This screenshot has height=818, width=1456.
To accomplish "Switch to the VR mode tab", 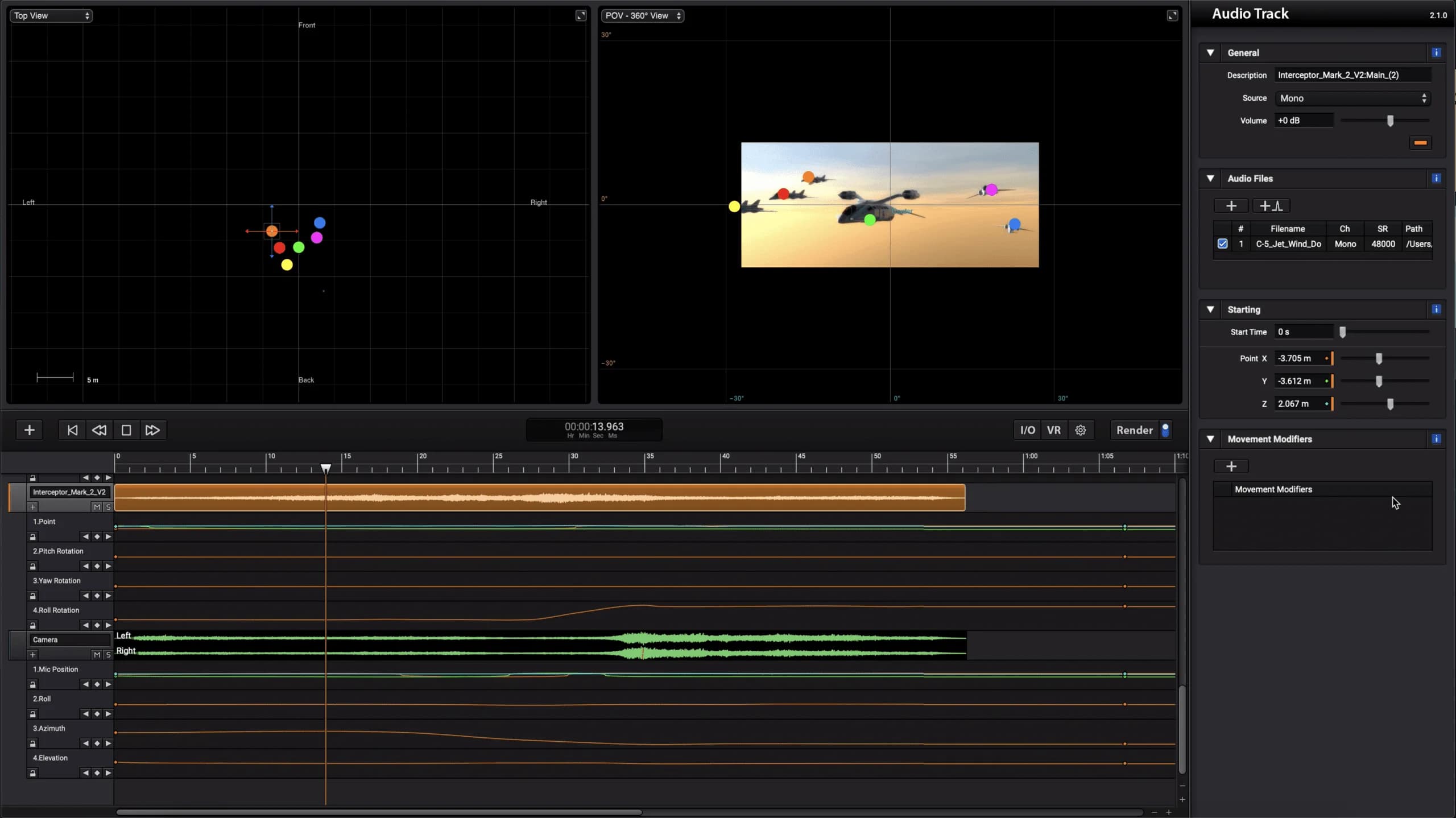I will pyautogui.click(x=1054, y=430).
